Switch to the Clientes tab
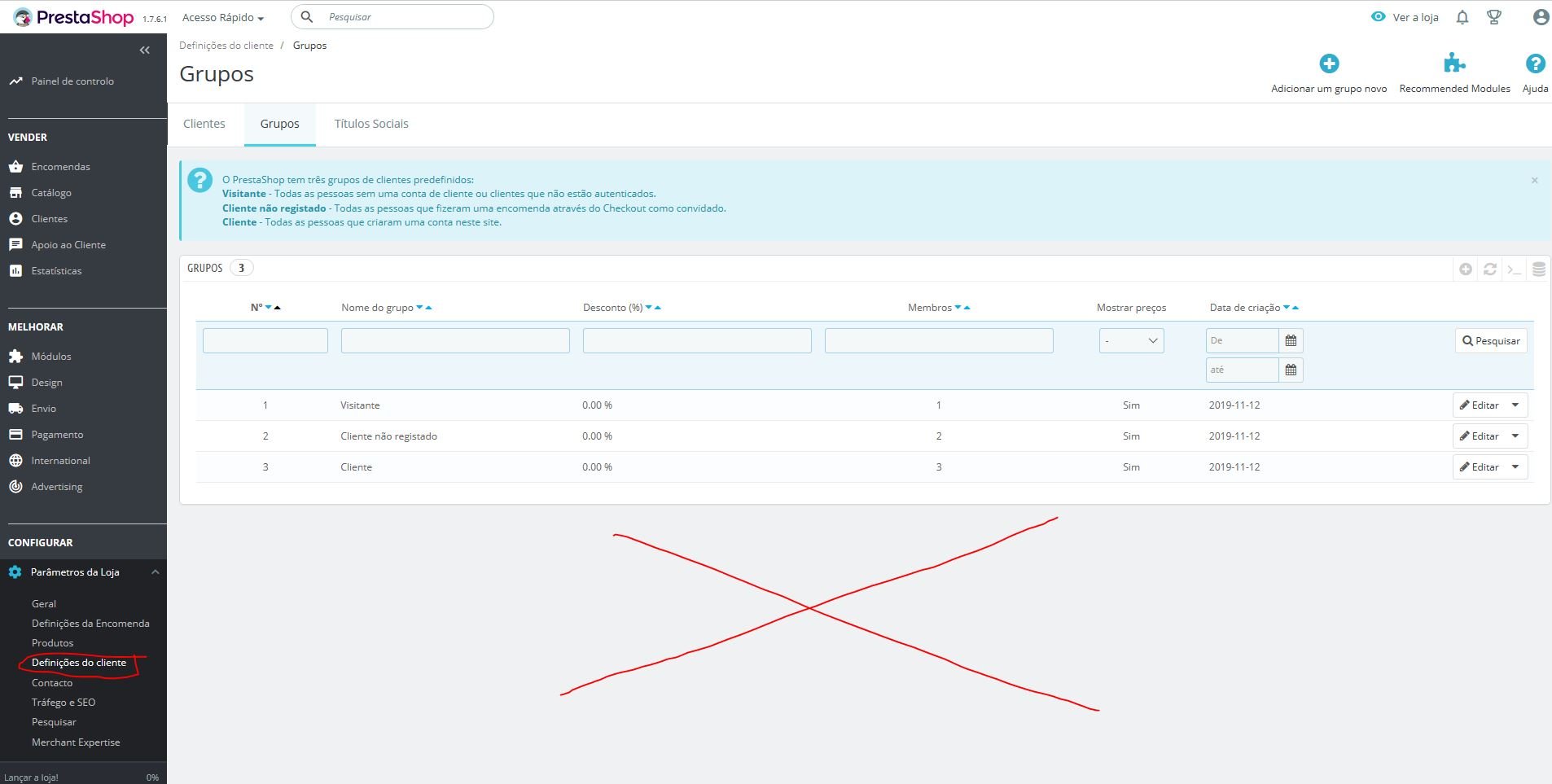Viewport: 1552px width, 784px height. (204, 124)
